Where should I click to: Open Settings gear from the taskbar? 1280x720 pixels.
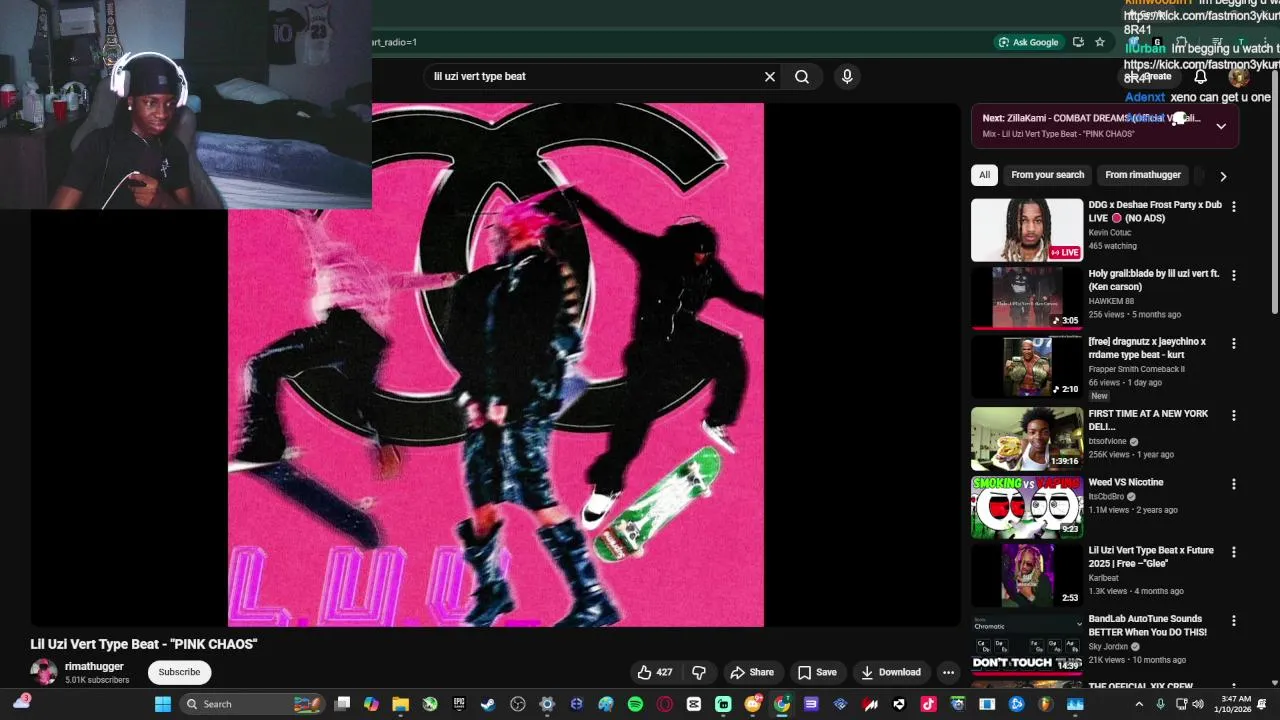547,704
